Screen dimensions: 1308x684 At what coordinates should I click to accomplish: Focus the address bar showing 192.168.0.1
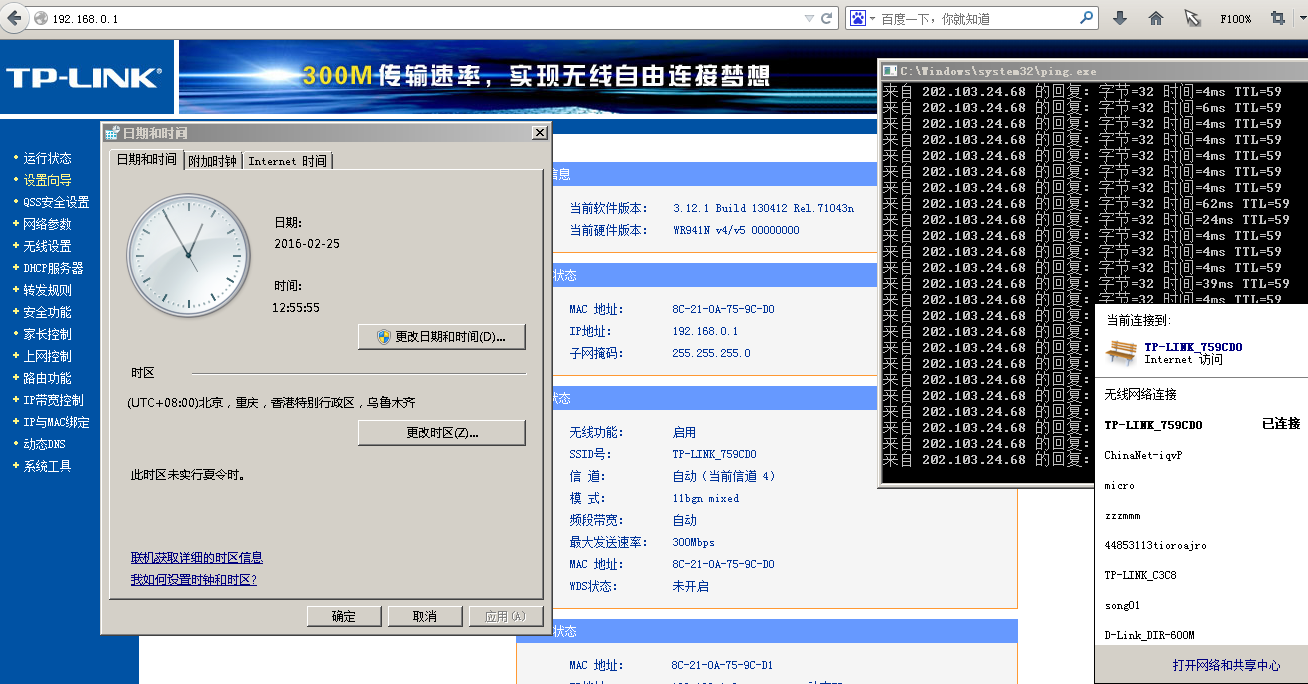pos(425,18)
